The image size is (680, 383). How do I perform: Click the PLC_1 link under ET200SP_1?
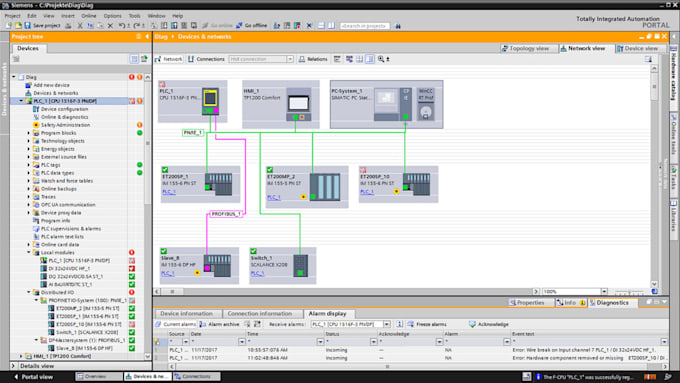coord(169,192)
